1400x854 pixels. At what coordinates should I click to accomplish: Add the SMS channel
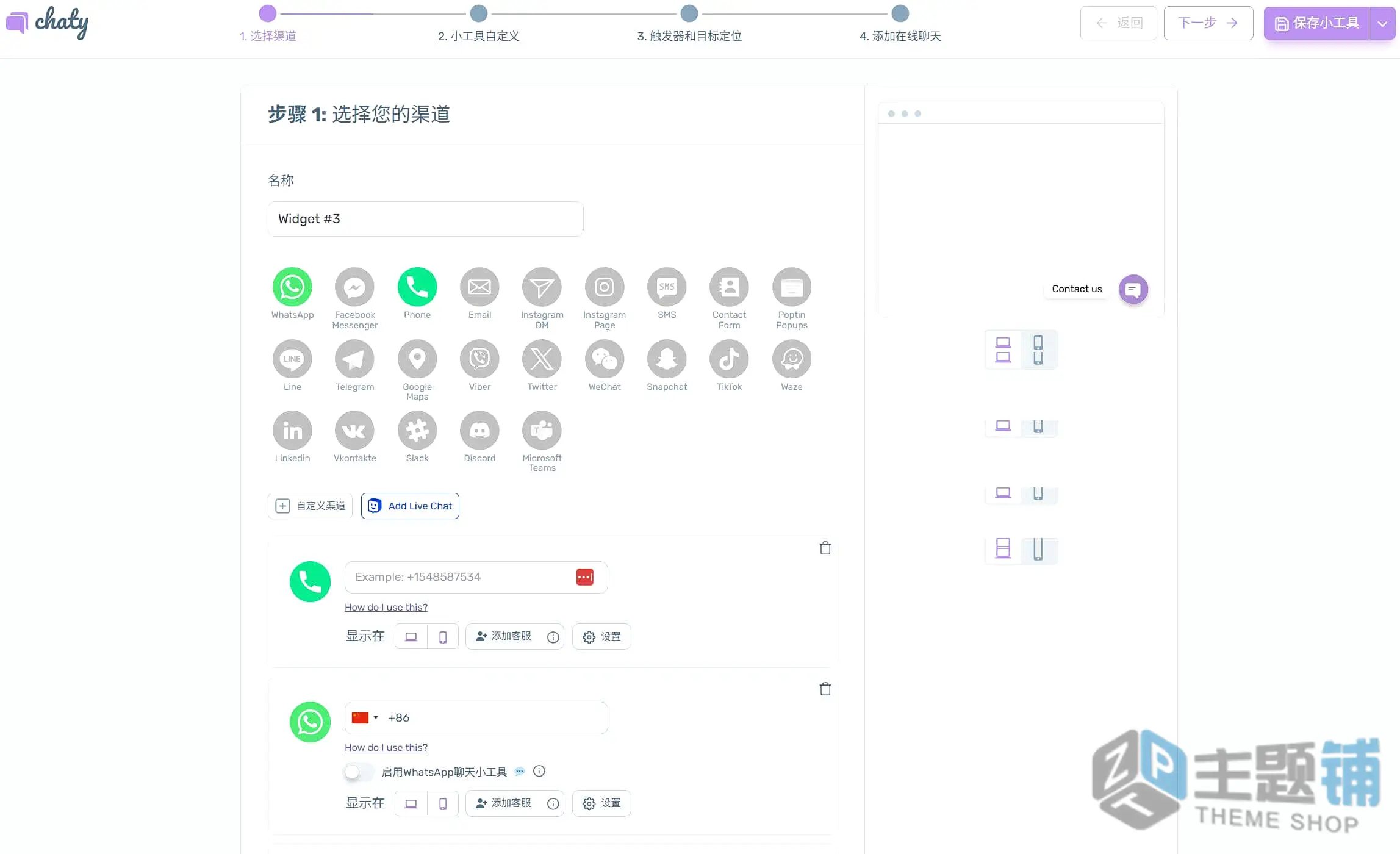(x=667, y=287)
